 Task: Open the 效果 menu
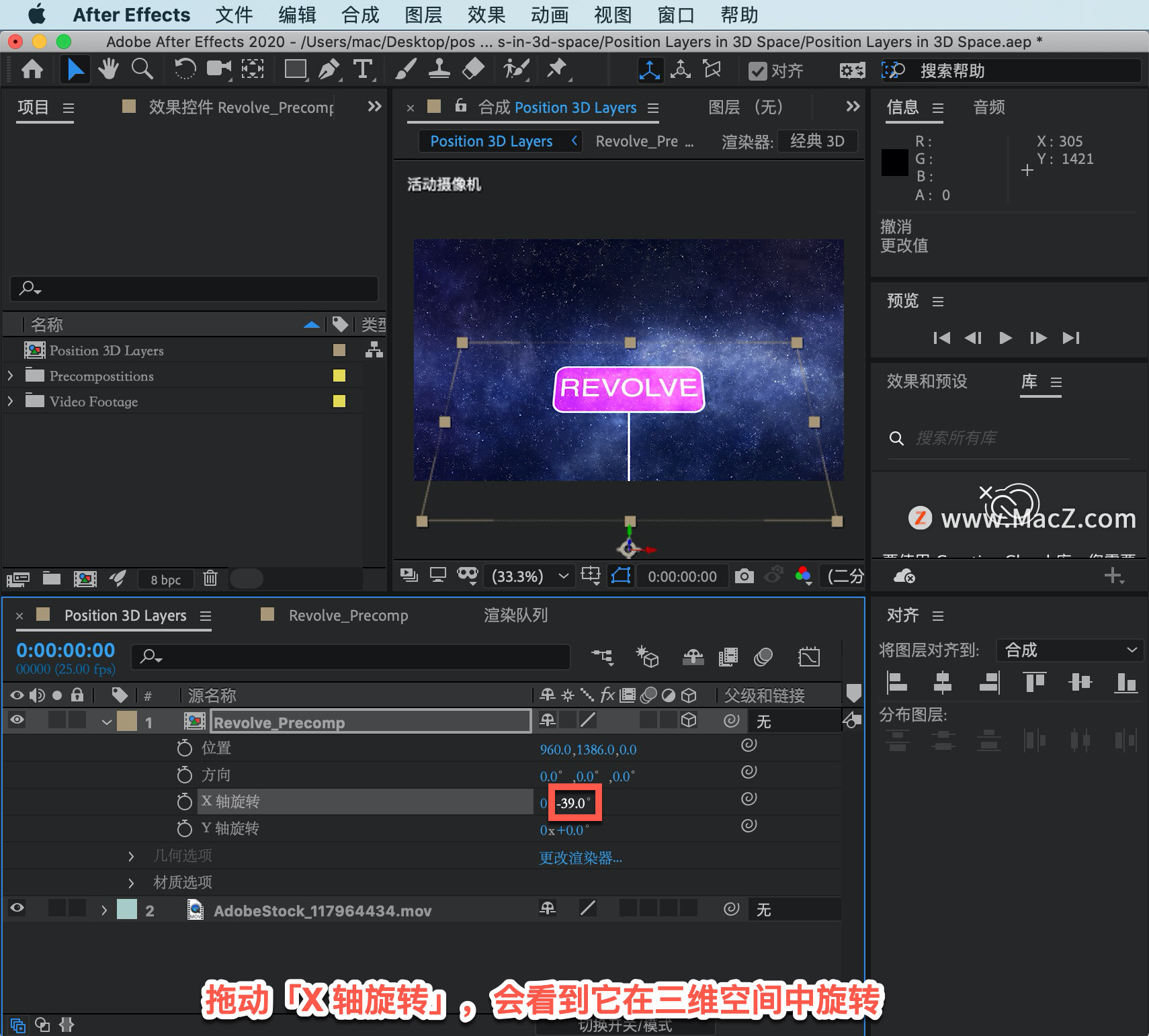click(486, 15)
